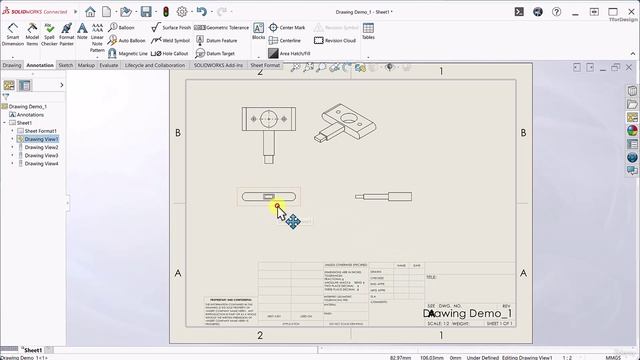Add a Surface Finish symbol
Viewport: 640px width, 360px height.
pyautogui.click(x=171, y=27)
